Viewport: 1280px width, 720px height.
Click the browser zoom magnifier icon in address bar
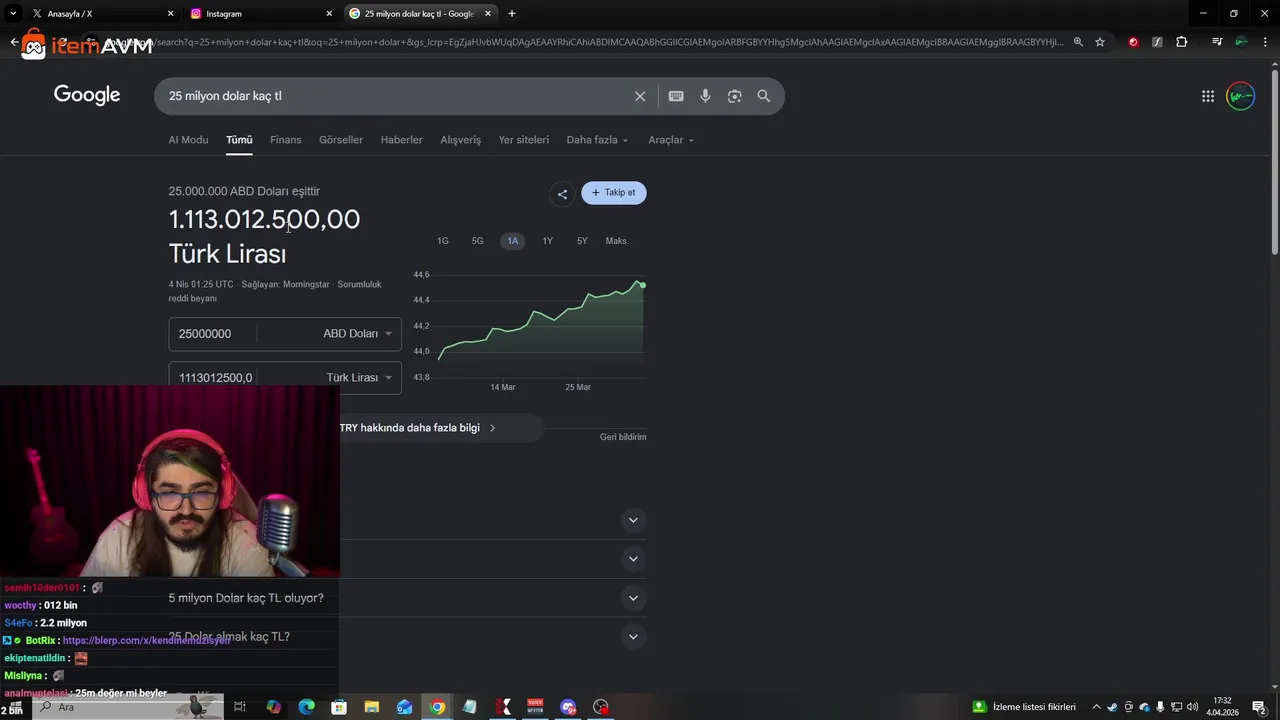coord(1078,42)
